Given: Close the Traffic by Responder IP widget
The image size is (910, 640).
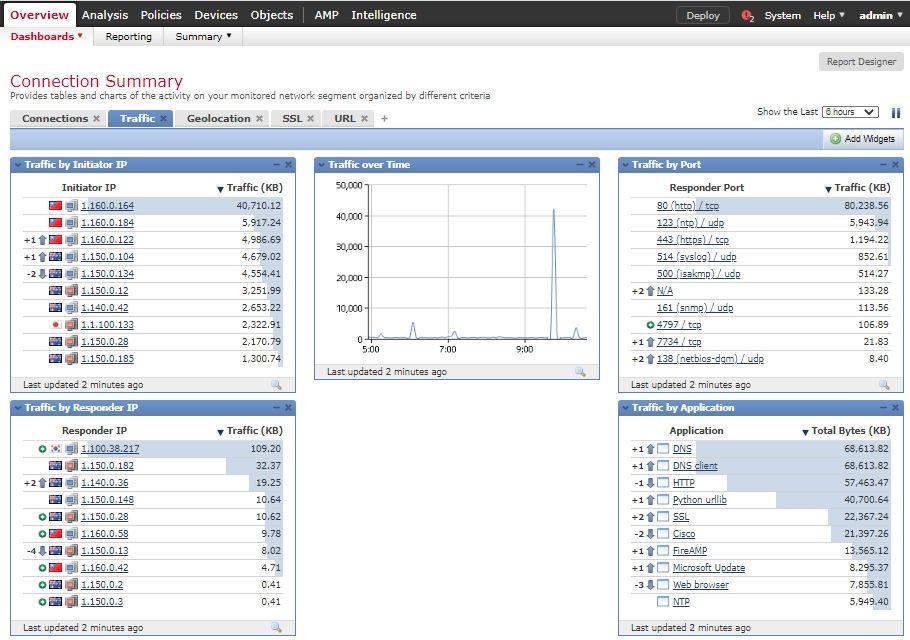Looking at the screenshot, I should pos(288,408).
